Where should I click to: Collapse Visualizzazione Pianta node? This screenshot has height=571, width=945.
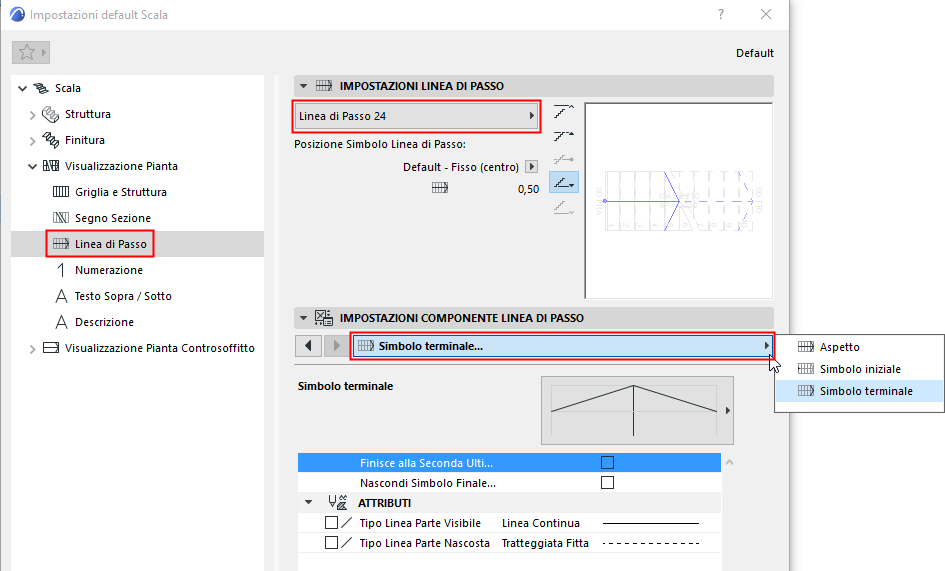pyautogui.click(x=33, y=166)
